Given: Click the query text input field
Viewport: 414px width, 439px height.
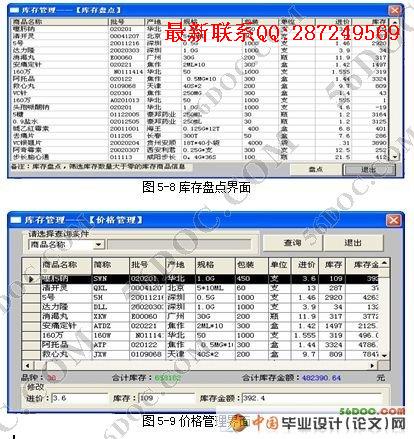Looking at the screenshot, I should (x=179, y=244).
